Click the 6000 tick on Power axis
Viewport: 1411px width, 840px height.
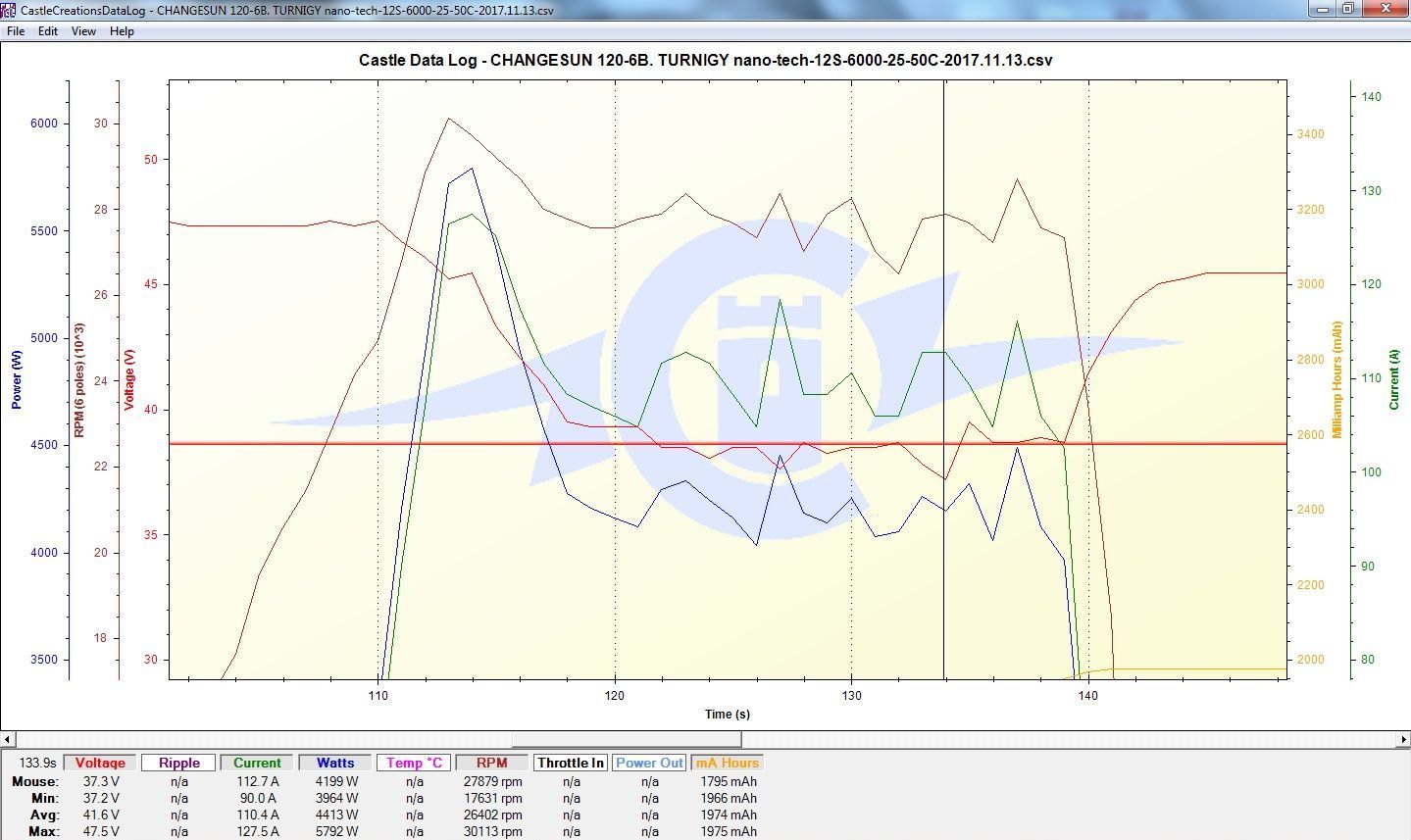coord(44,124)
